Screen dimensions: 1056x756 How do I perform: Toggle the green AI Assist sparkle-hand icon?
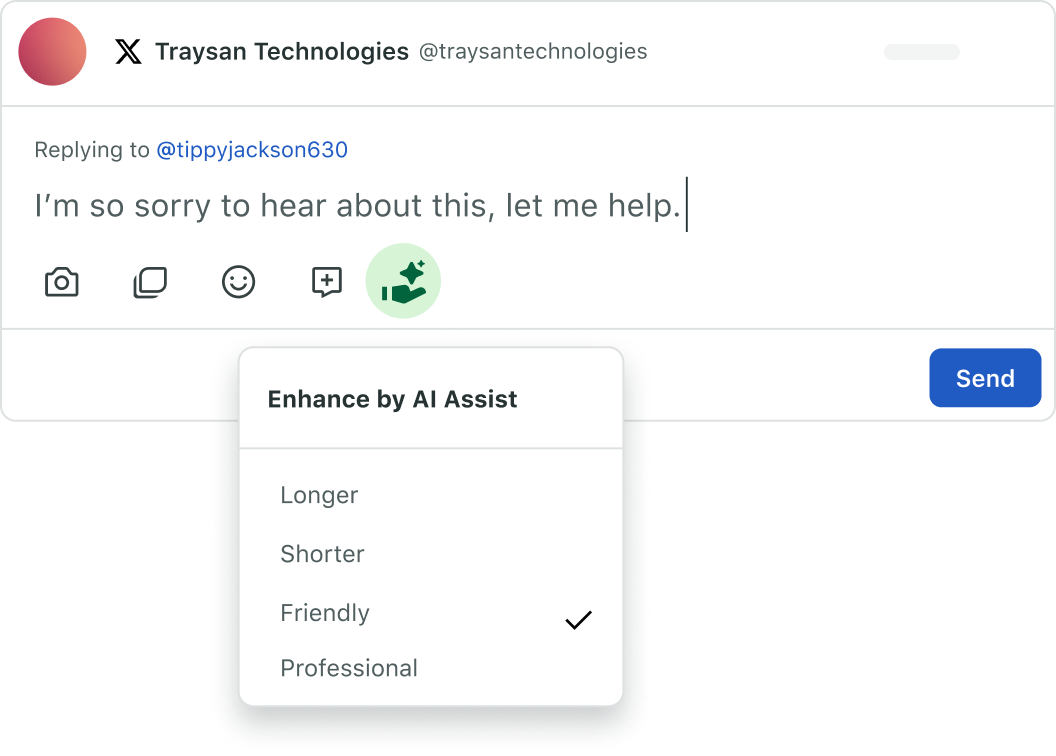[403, 281]
